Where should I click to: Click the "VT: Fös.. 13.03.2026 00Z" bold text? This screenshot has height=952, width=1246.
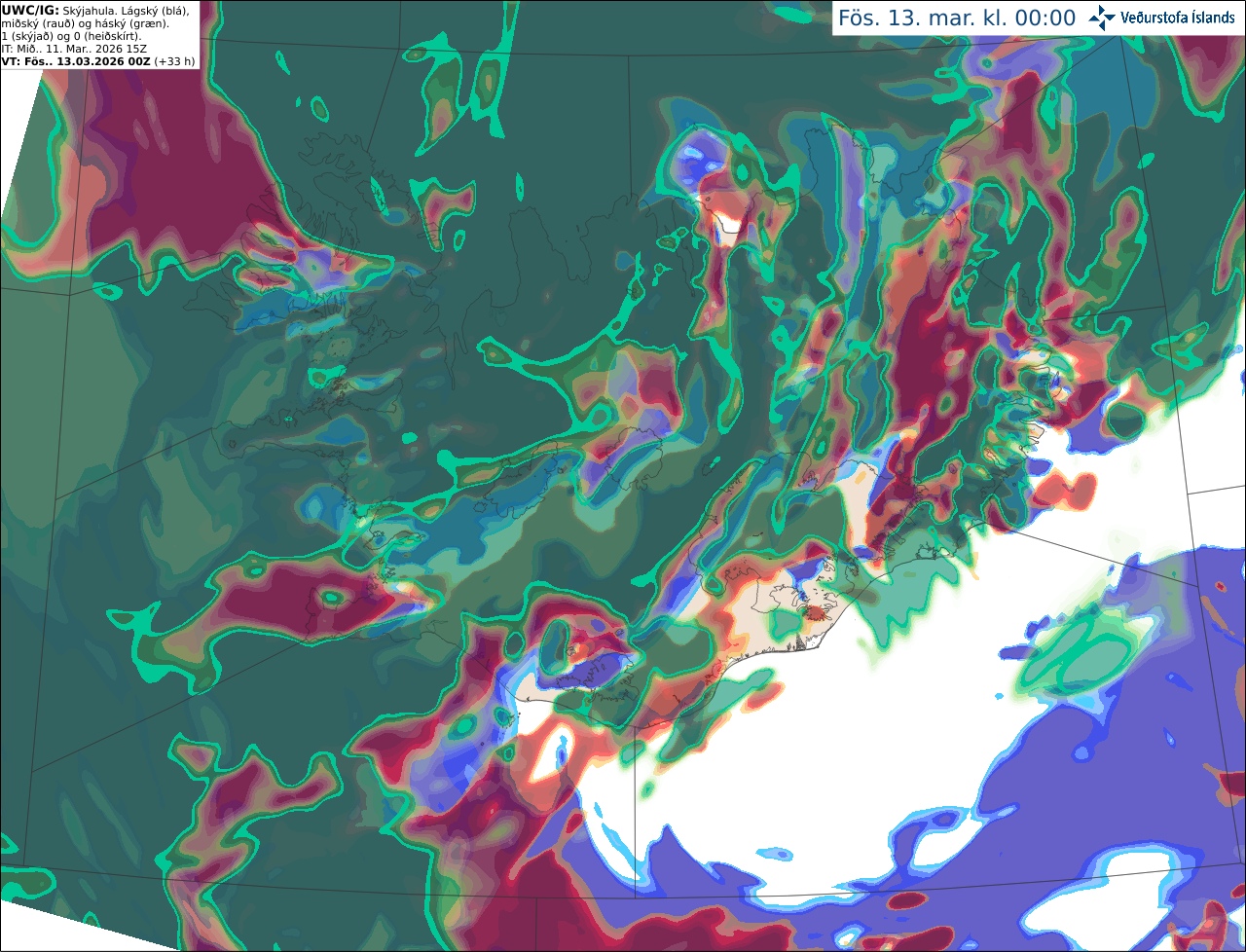pyautogui.click(x=76, y=61)
